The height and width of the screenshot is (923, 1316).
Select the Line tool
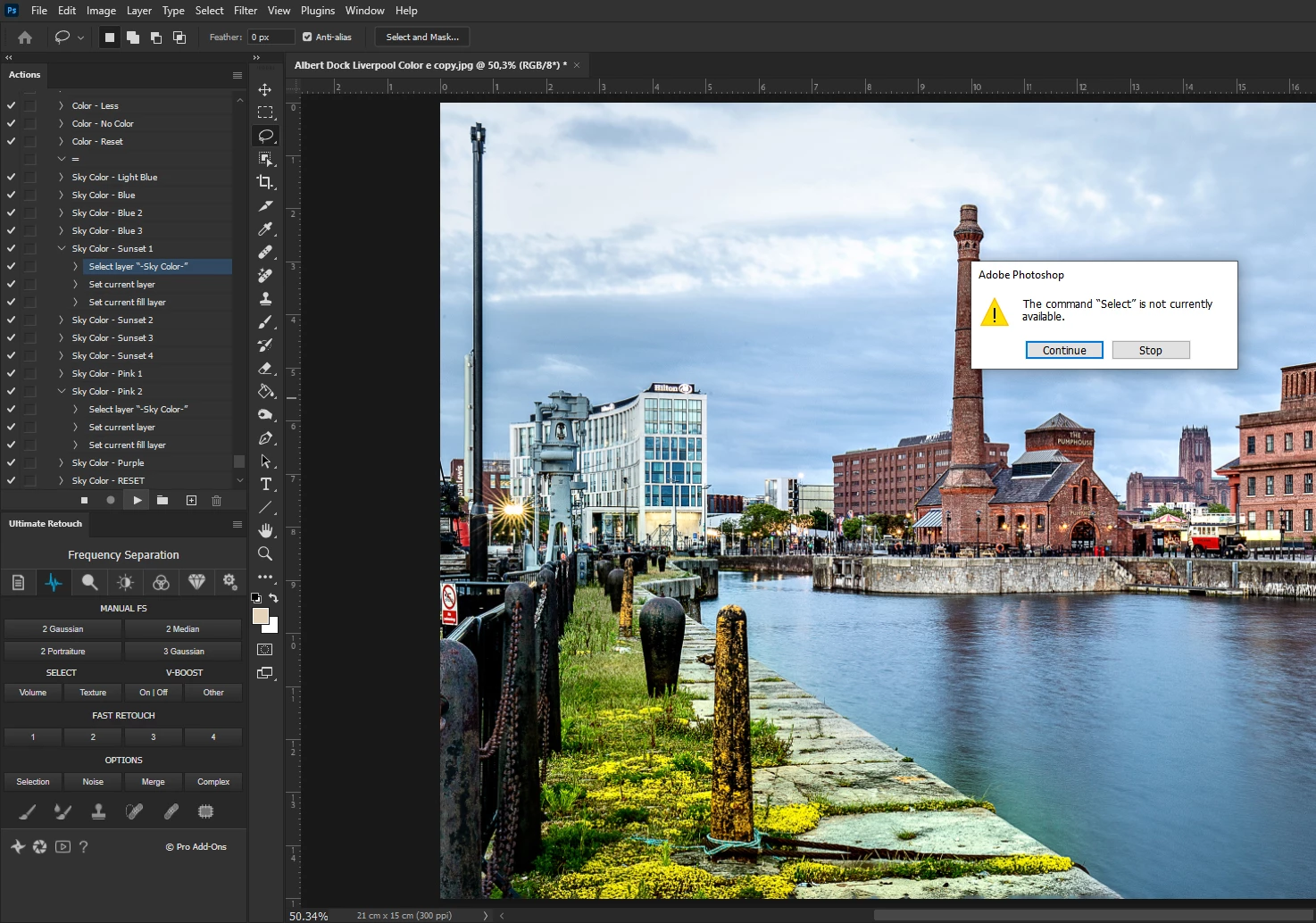pos(265,507)
